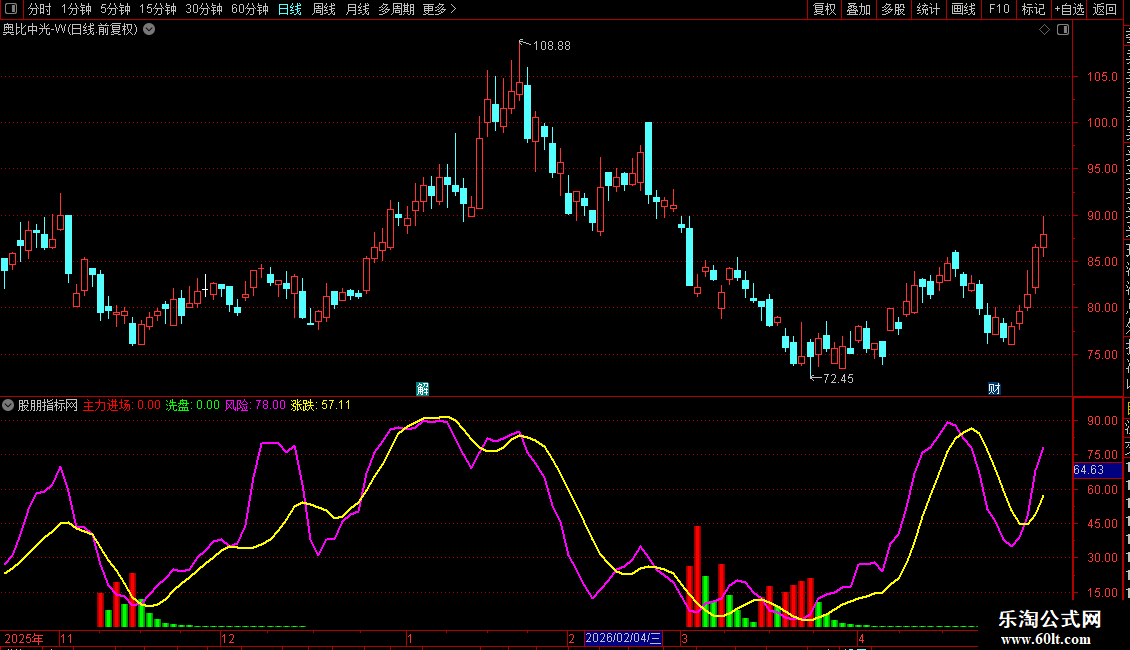Click the 2026/02/04/三 date cursor label

[623, 638]
